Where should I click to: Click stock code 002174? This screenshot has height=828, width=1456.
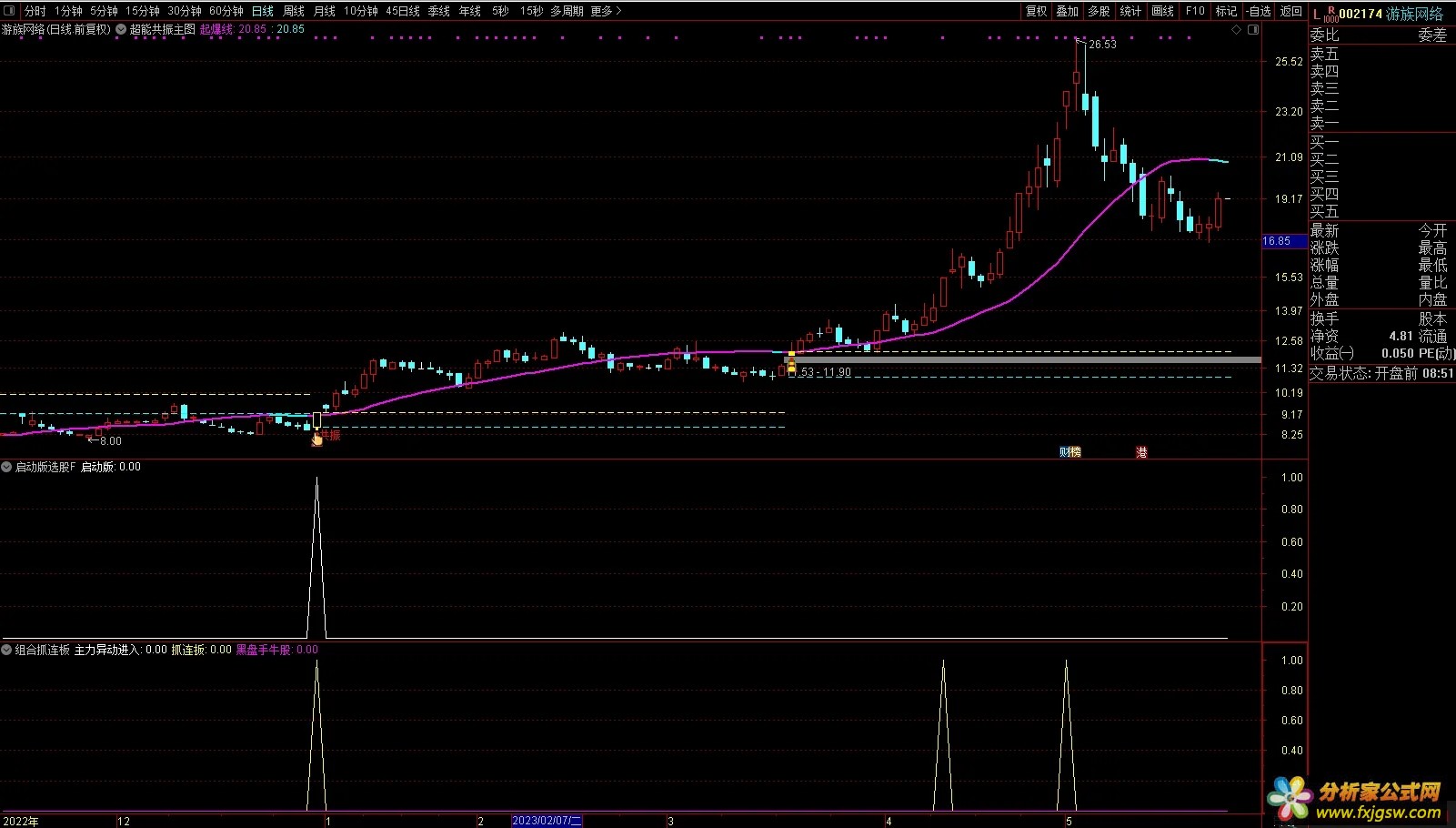(x=1361, y=14)
